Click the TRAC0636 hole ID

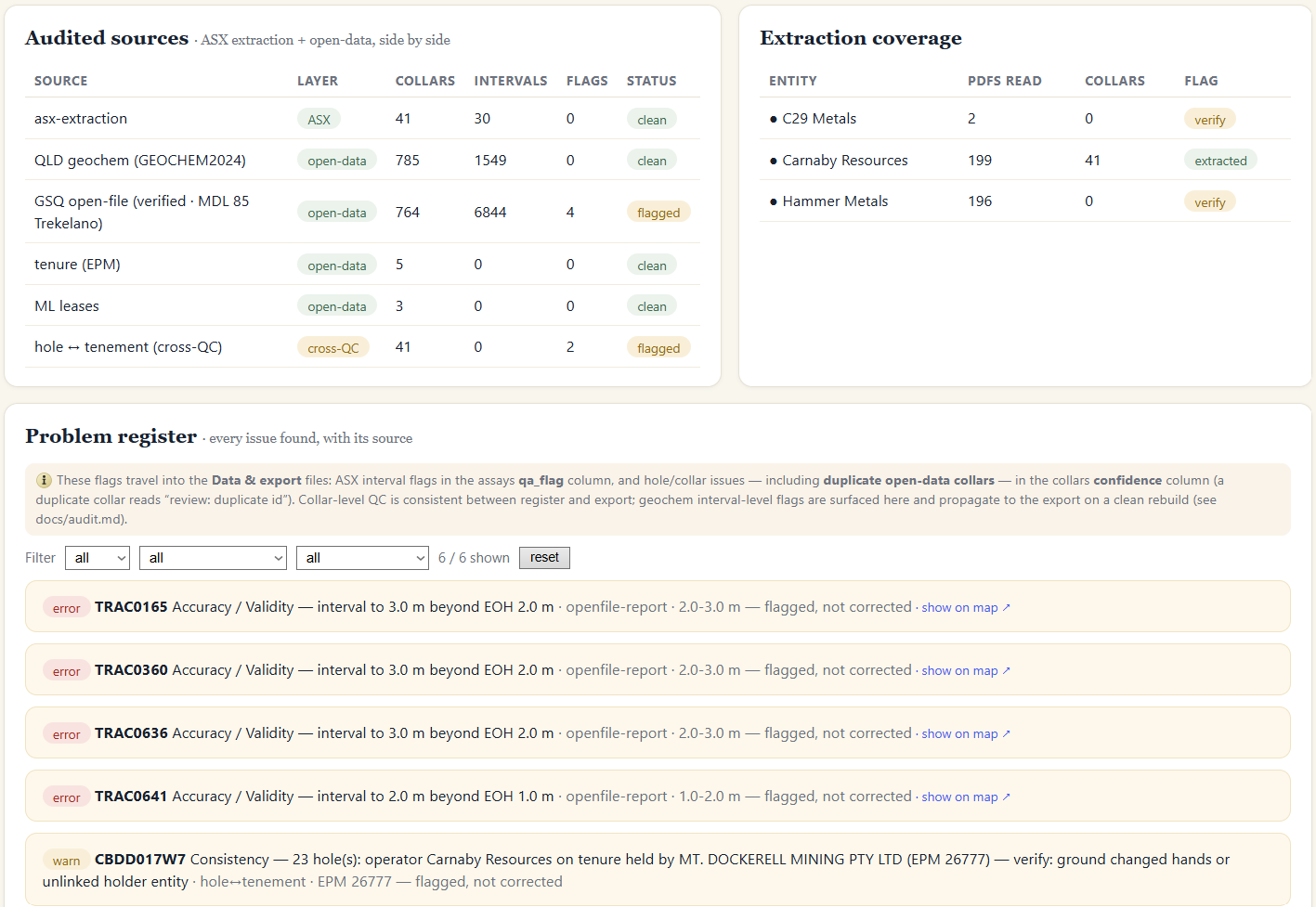tap(131, 733)
